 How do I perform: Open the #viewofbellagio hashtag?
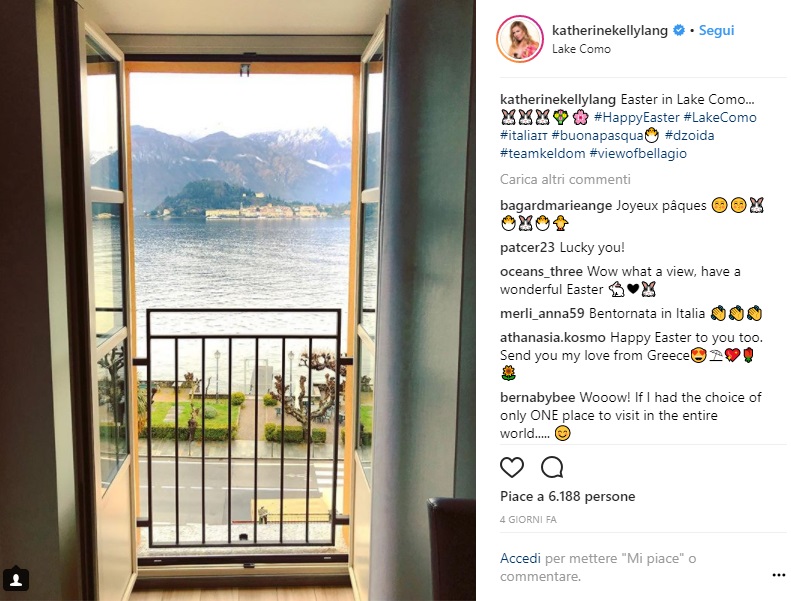pos(638,153)
